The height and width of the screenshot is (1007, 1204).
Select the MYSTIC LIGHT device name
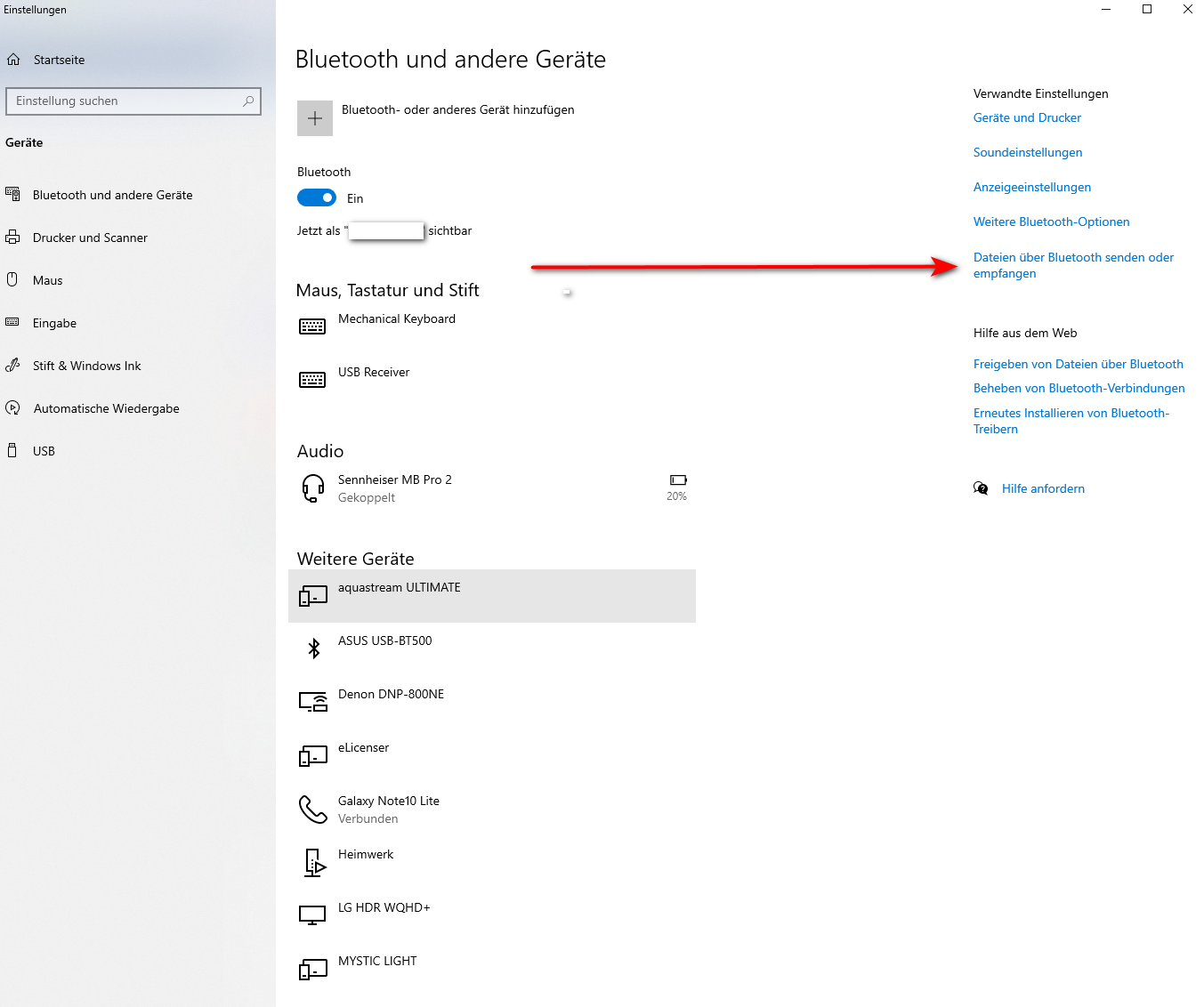click(377, 961)
